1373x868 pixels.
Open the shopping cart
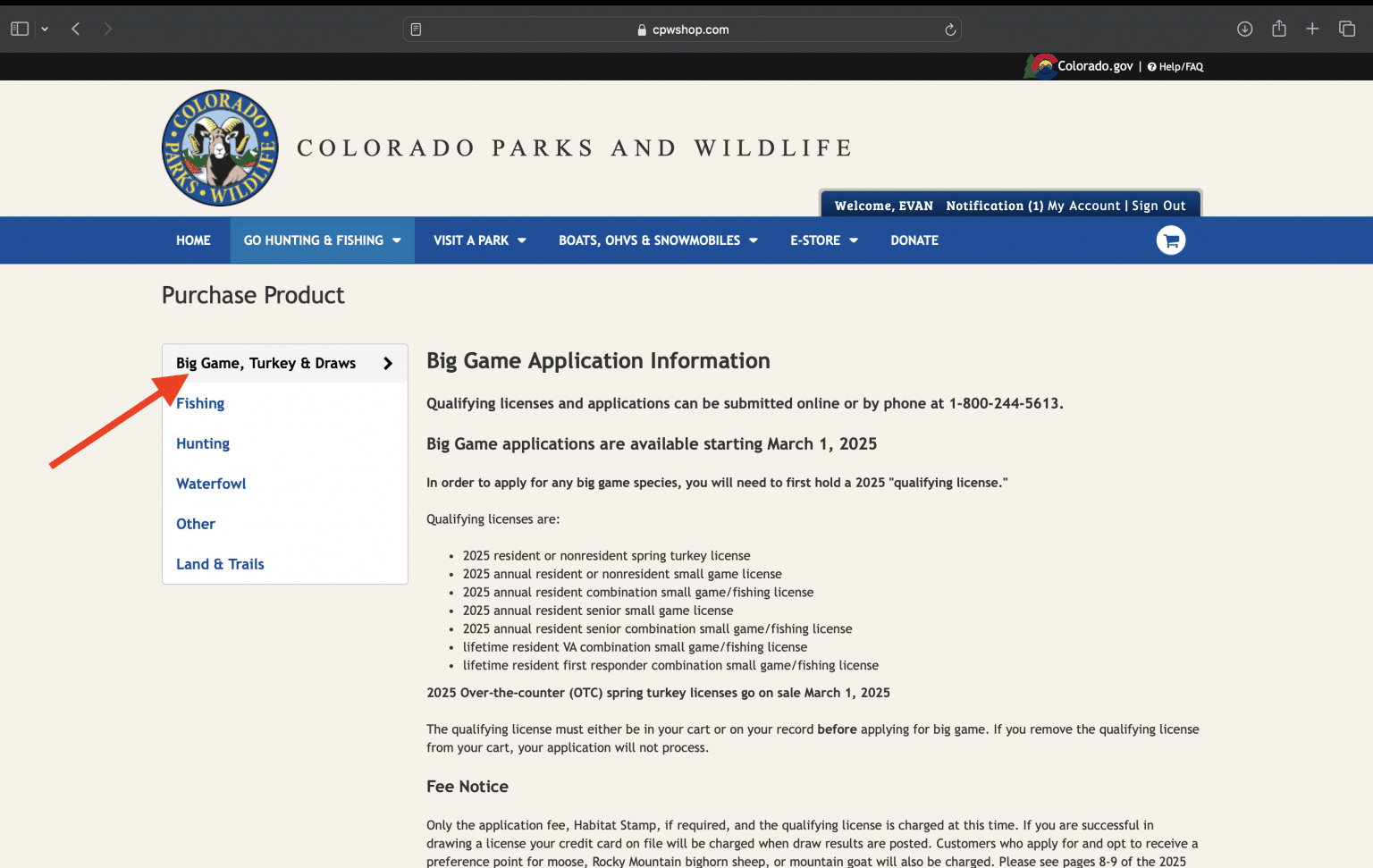(x=1170, y=240)
